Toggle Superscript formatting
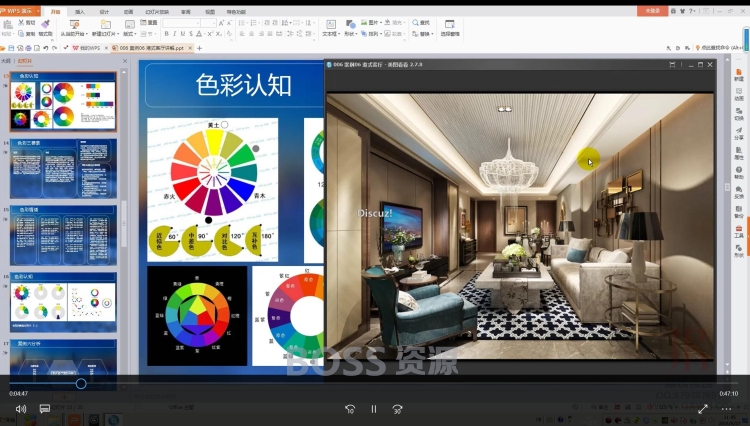The height and width of the screenshot is (426, 750). click(210, 34)
